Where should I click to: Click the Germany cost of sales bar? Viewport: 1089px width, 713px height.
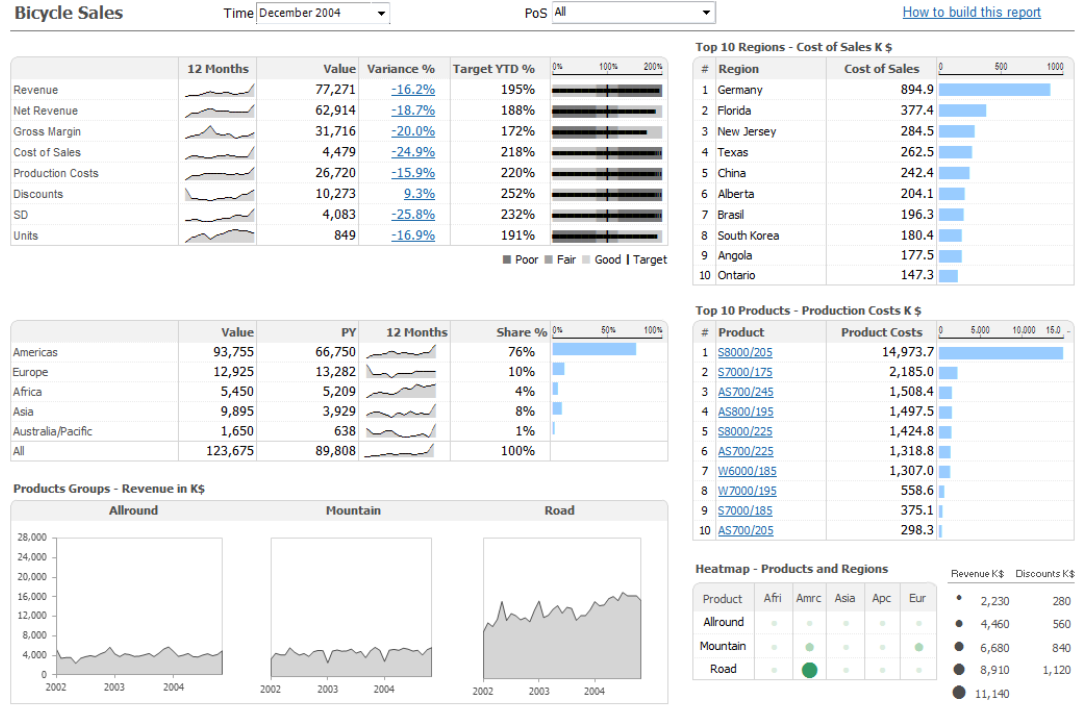pos(994,90)
